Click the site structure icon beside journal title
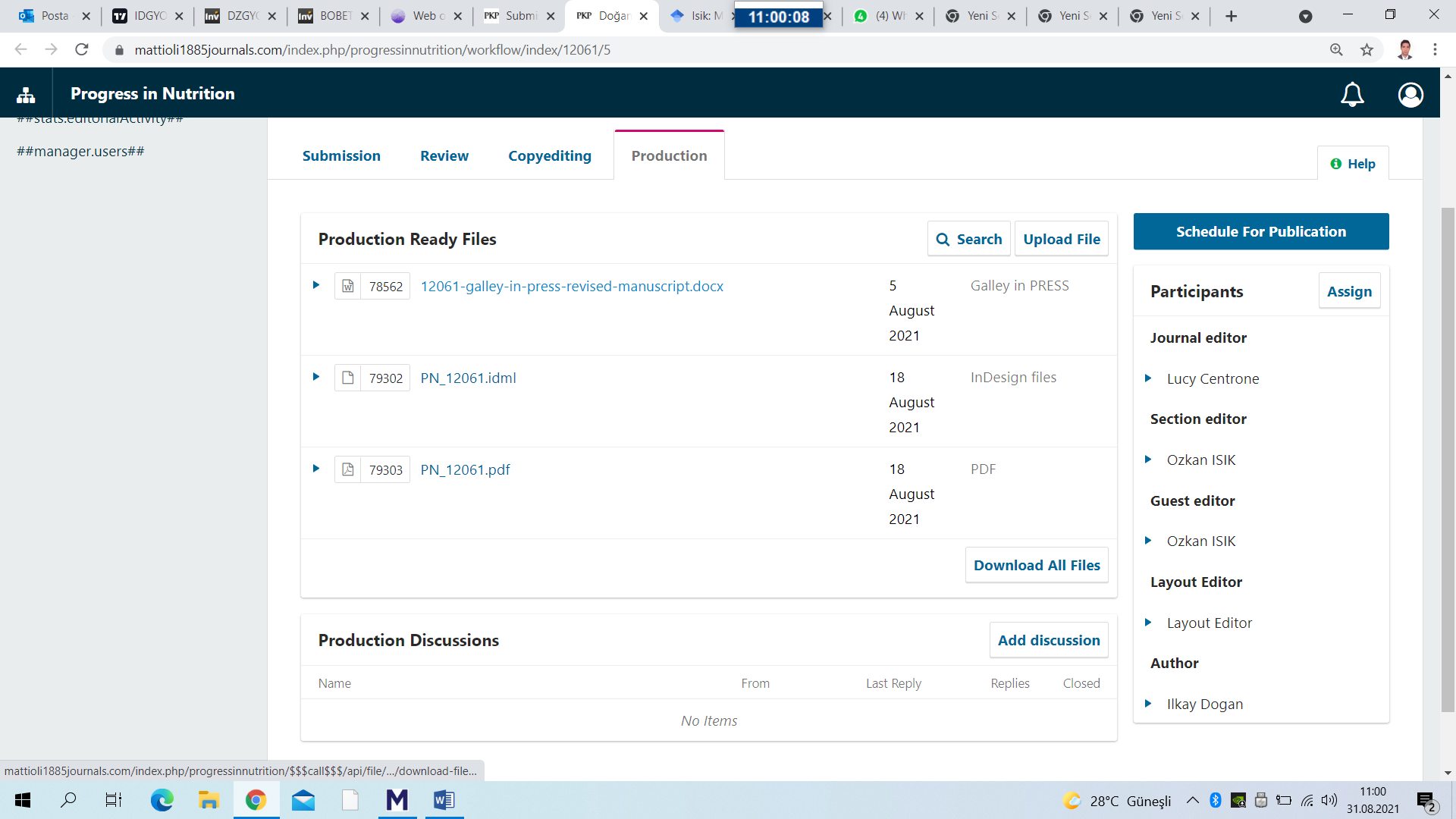Image resolution: width=1456 pixels, height=819 pixels. [x=26, y=95]
